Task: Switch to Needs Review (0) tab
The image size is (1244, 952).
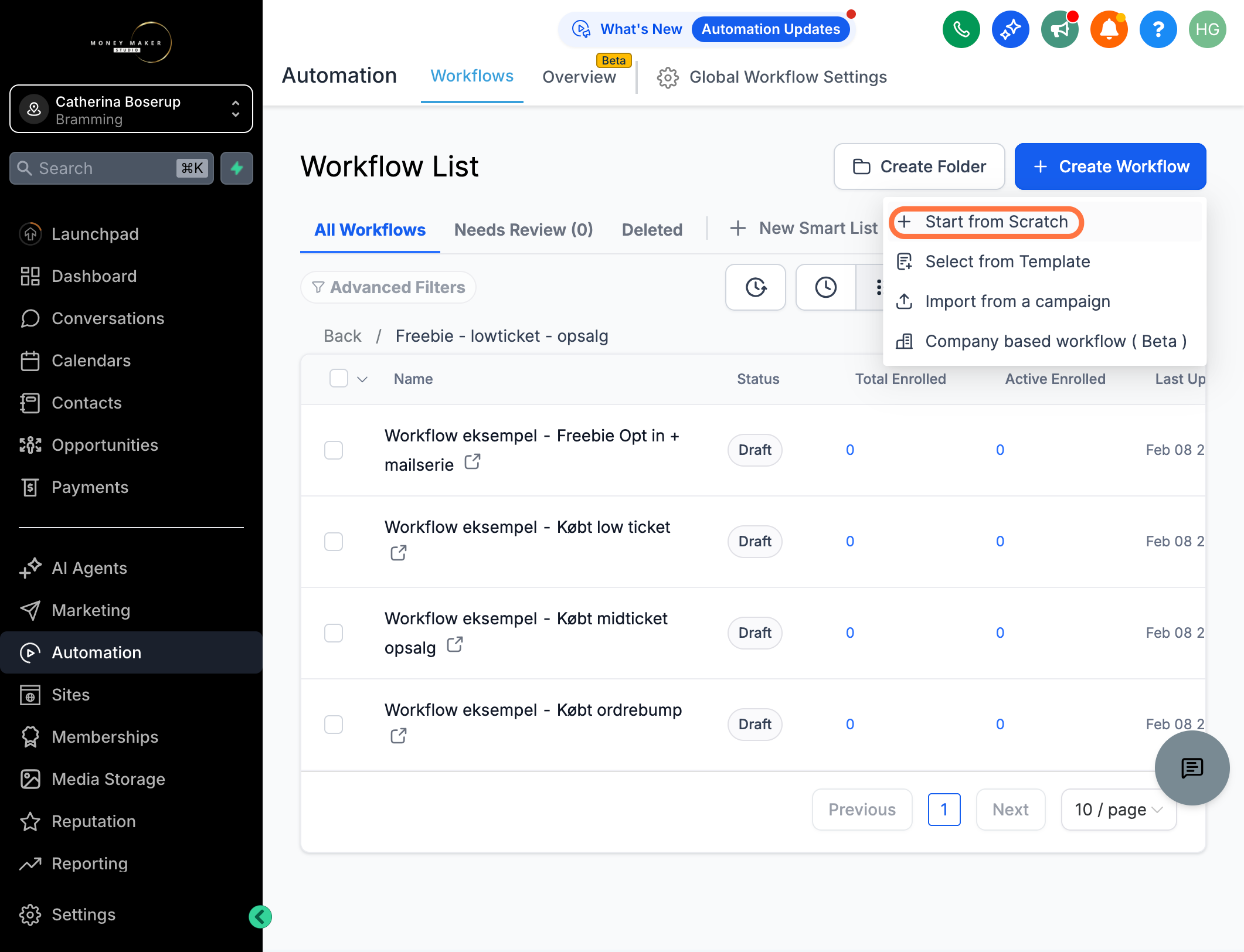Action: (x=524, y=230)
